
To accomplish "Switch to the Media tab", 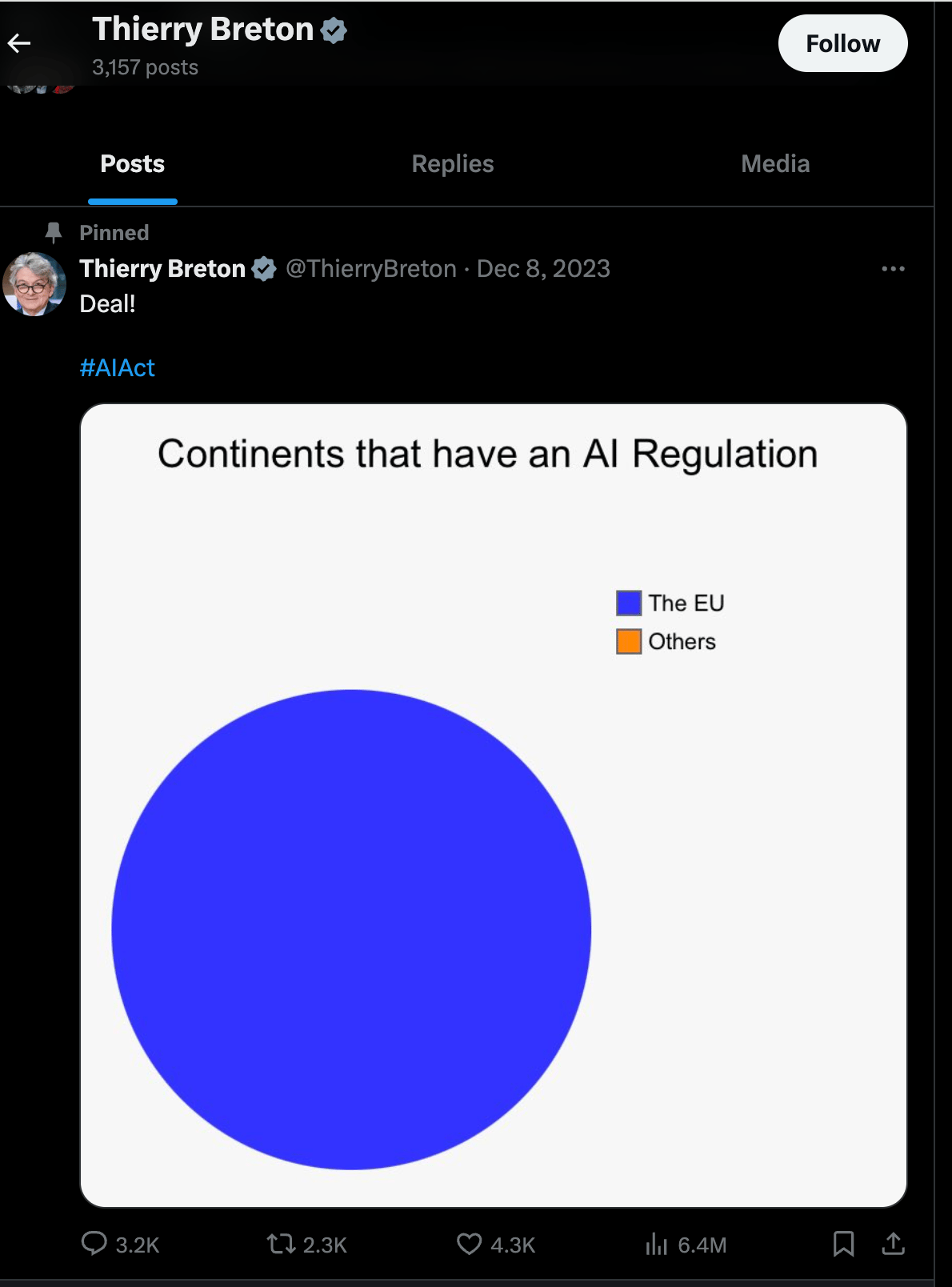I will 775,164.
